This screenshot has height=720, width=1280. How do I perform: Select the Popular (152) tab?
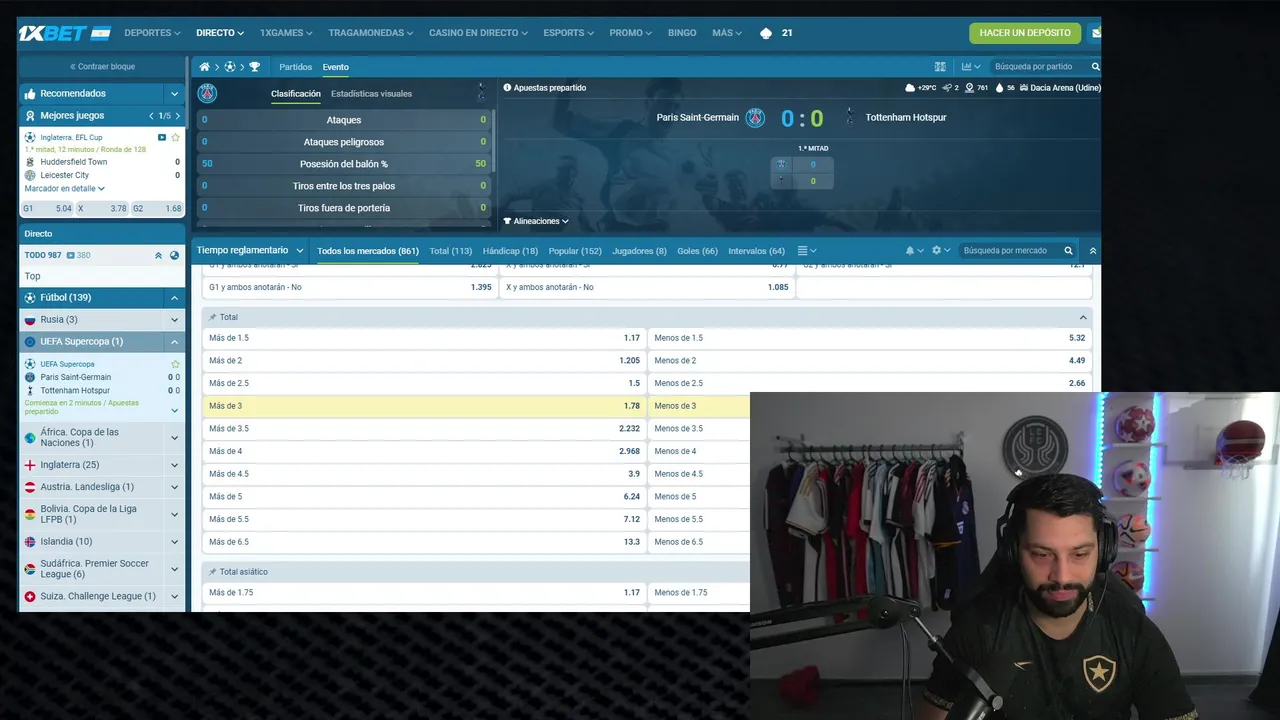[575, 251]
